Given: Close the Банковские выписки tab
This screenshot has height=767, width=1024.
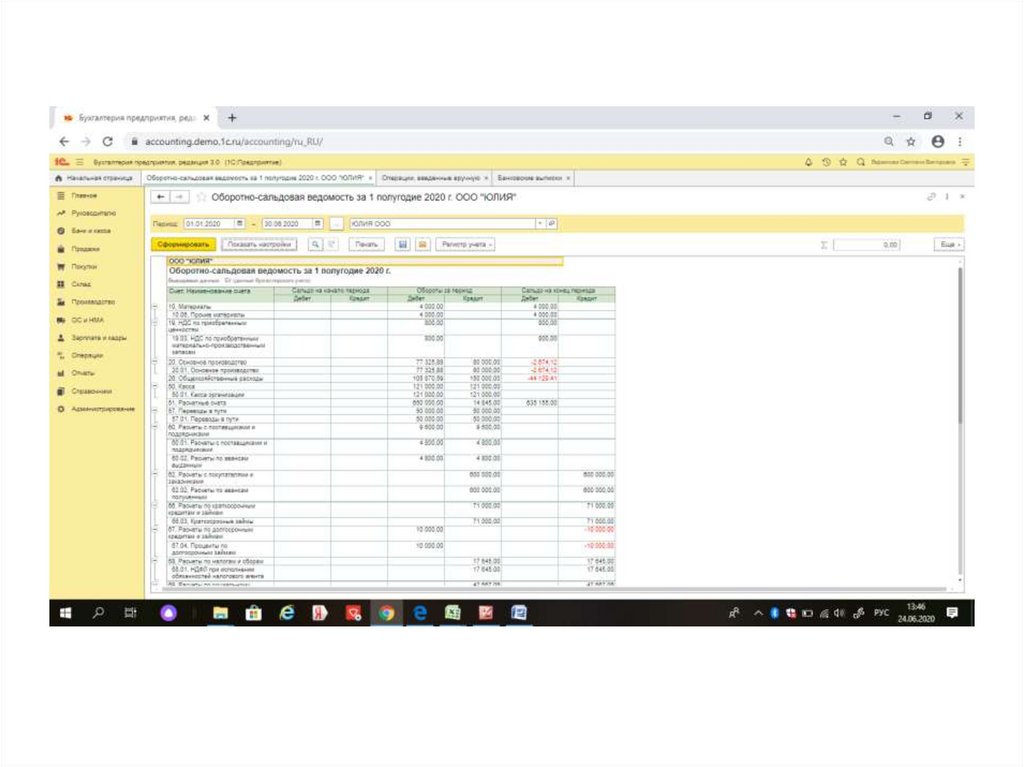Looking at the screenshot, I should [568, 178].
